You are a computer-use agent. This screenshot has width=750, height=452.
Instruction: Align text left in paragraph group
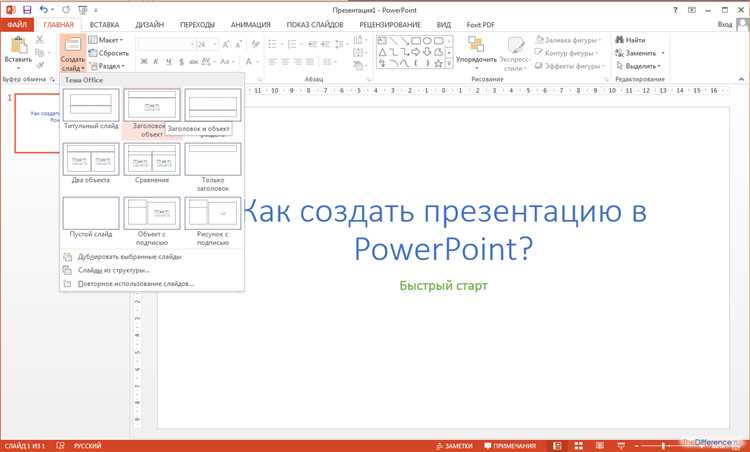(273, 61)
